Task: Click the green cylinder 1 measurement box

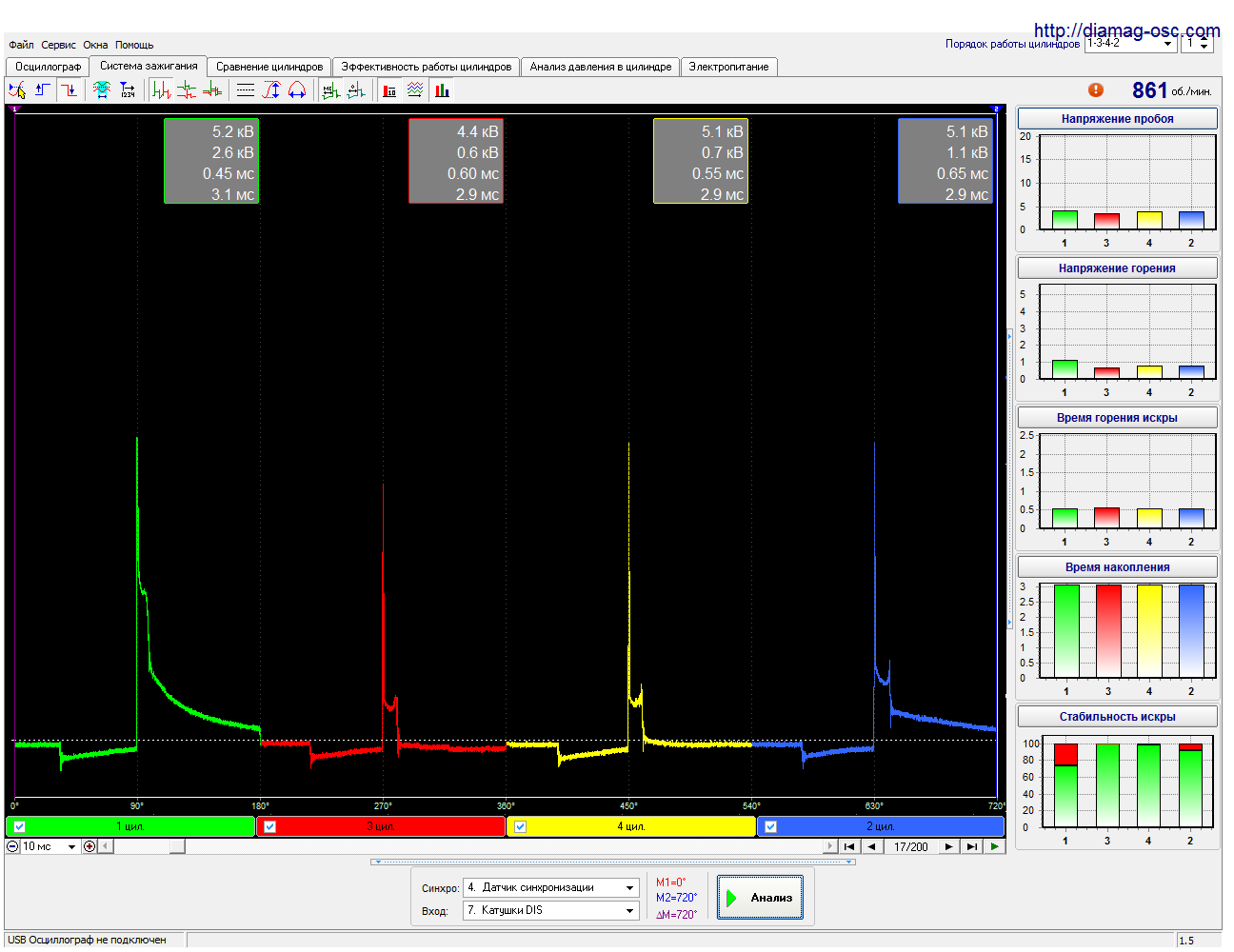Action: click(x=211, y=161)
